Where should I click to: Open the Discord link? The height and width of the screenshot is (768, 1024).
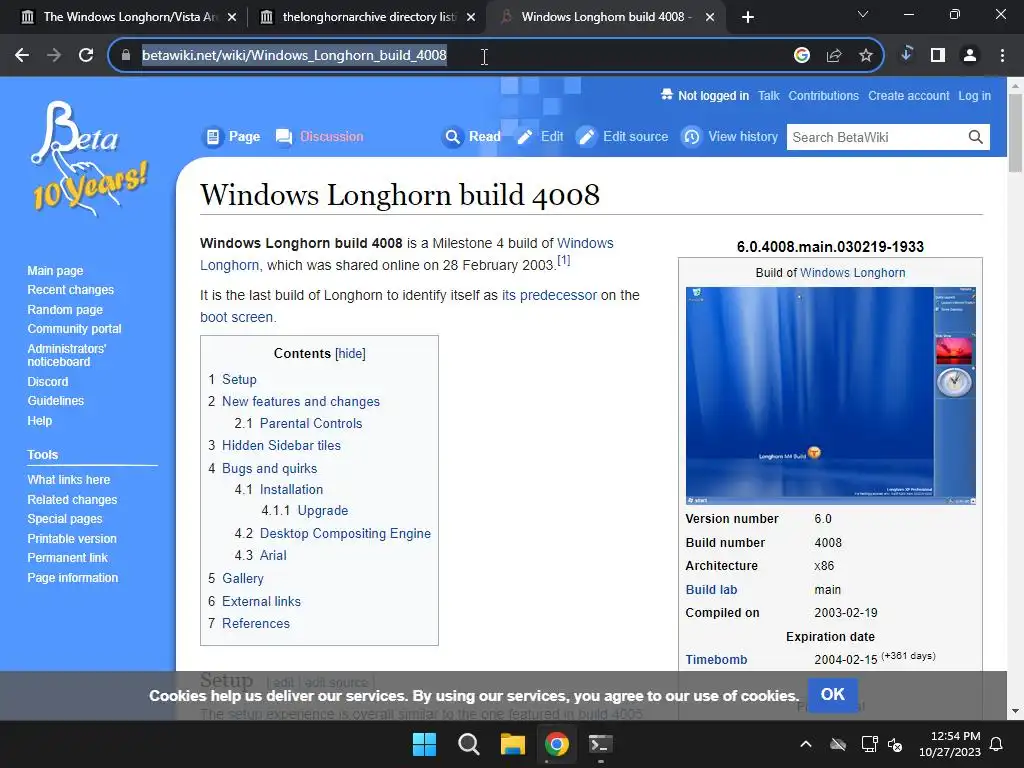(48, 381)
